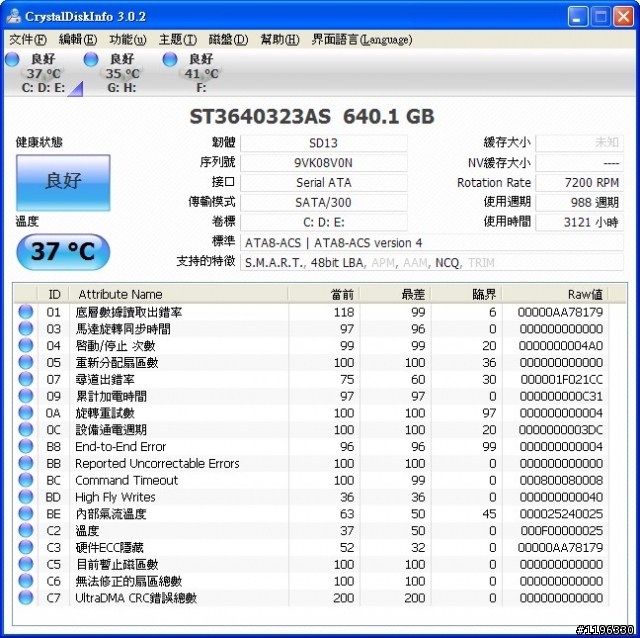Click raw value 000F00000025

pos(562,531)
